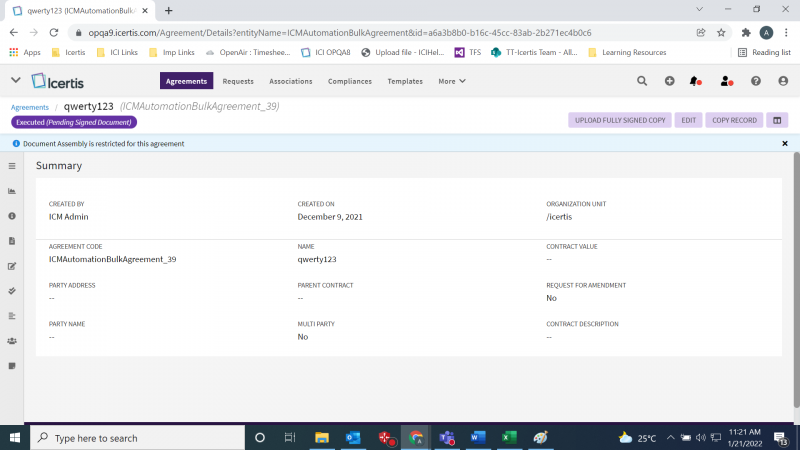
Task: Select the info circle icon in left sidebar
Action: click(12, 216)
